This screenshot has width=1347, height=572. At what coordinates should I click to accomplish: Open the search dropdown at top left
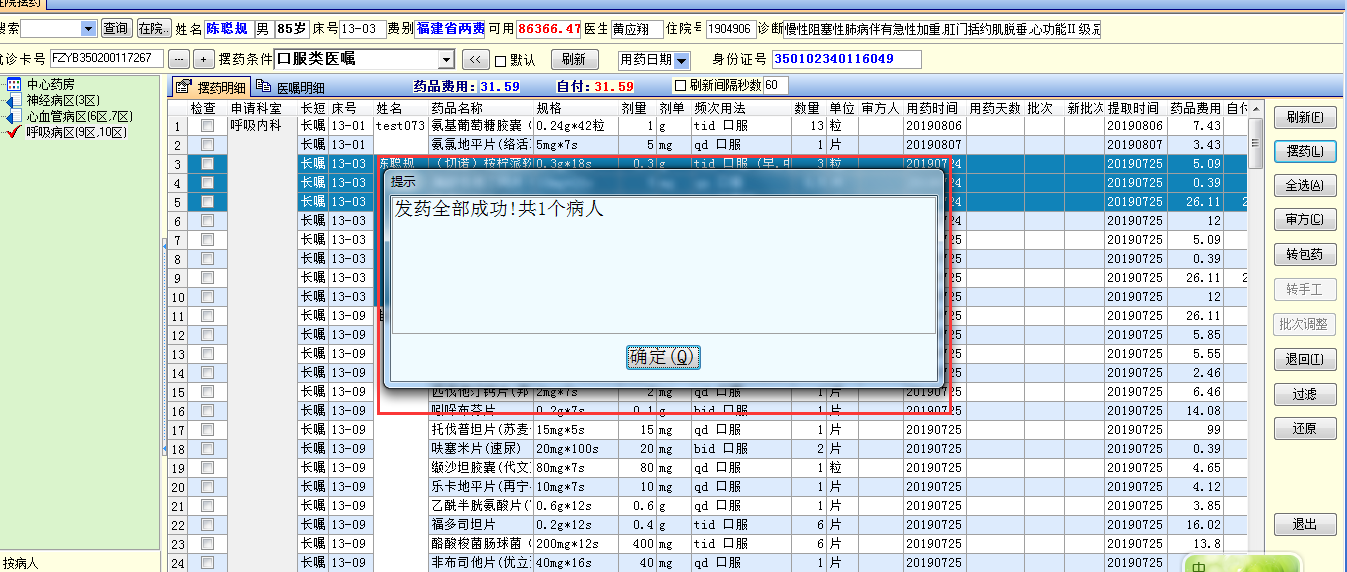coord(88,29)
